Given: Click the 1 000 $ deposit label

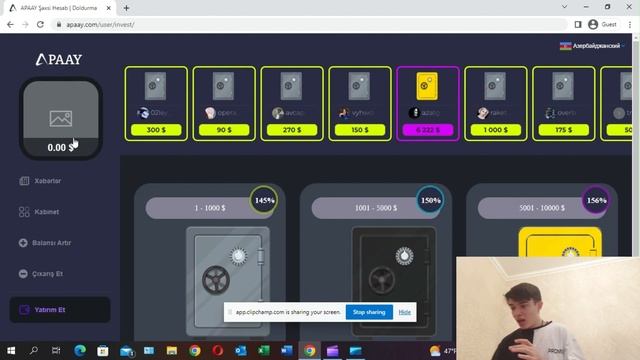Looking at the screenshot, I should point(496,130).
